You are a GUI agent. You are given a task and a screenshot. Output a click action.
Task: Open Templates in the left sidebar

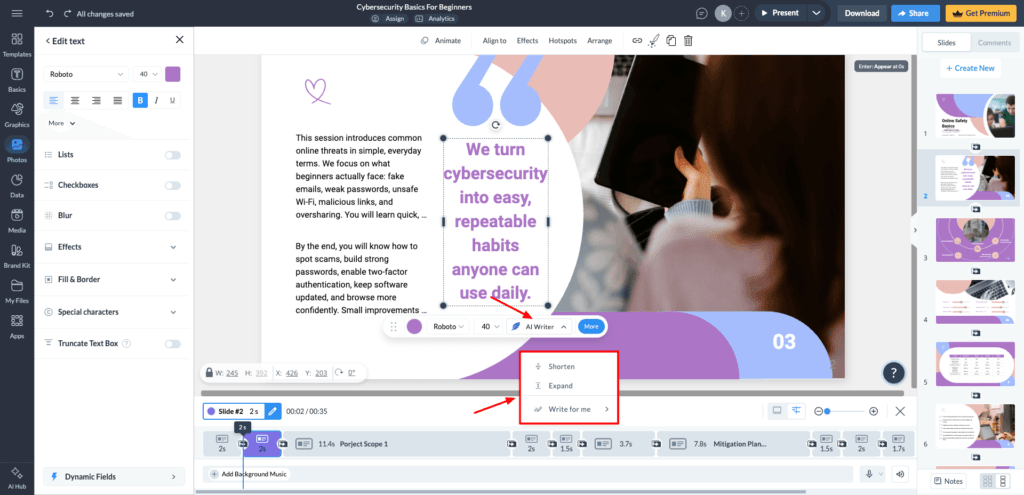(17, 44)
